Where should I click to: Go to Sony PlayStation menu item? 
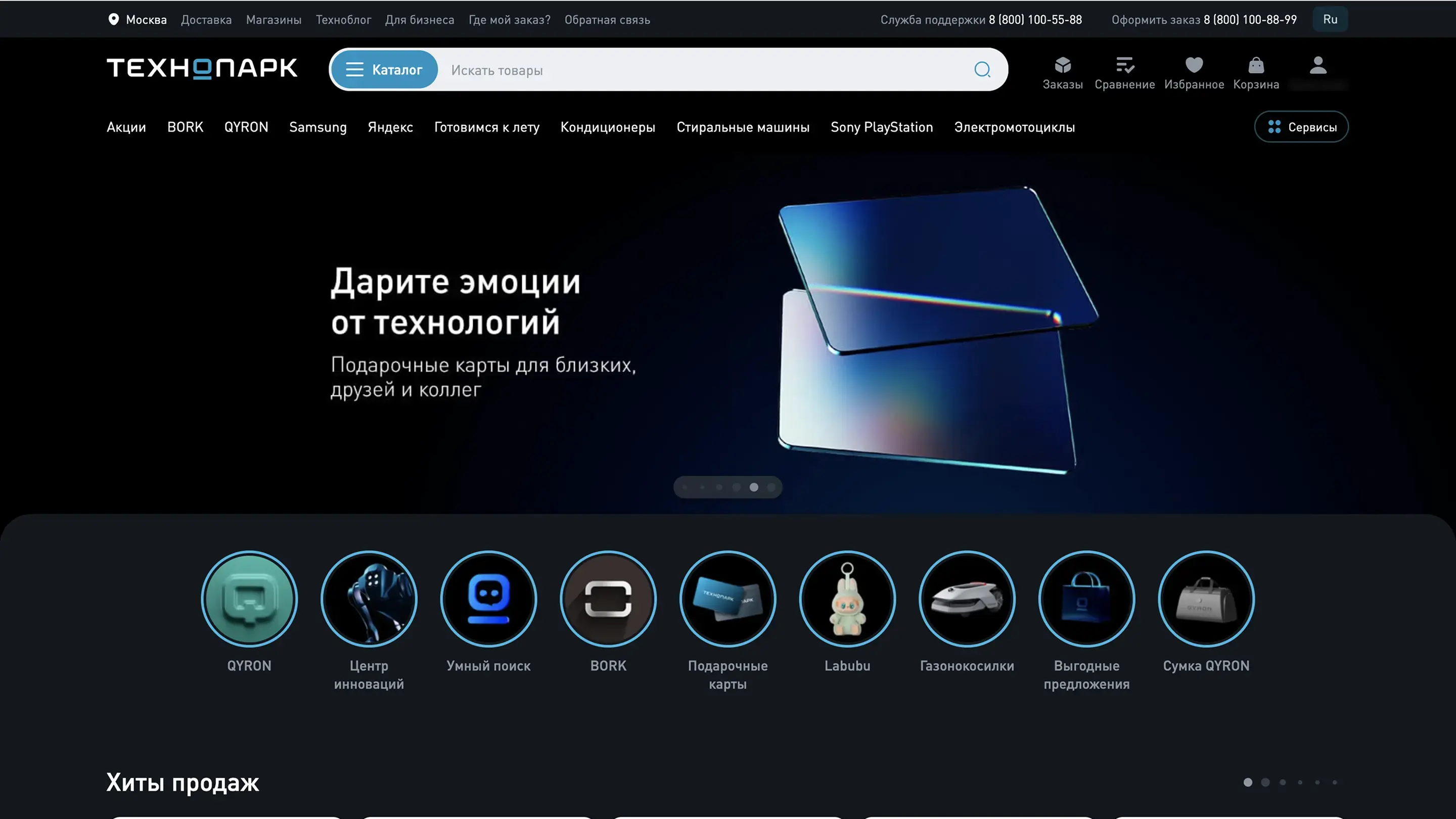coord(881,127)
